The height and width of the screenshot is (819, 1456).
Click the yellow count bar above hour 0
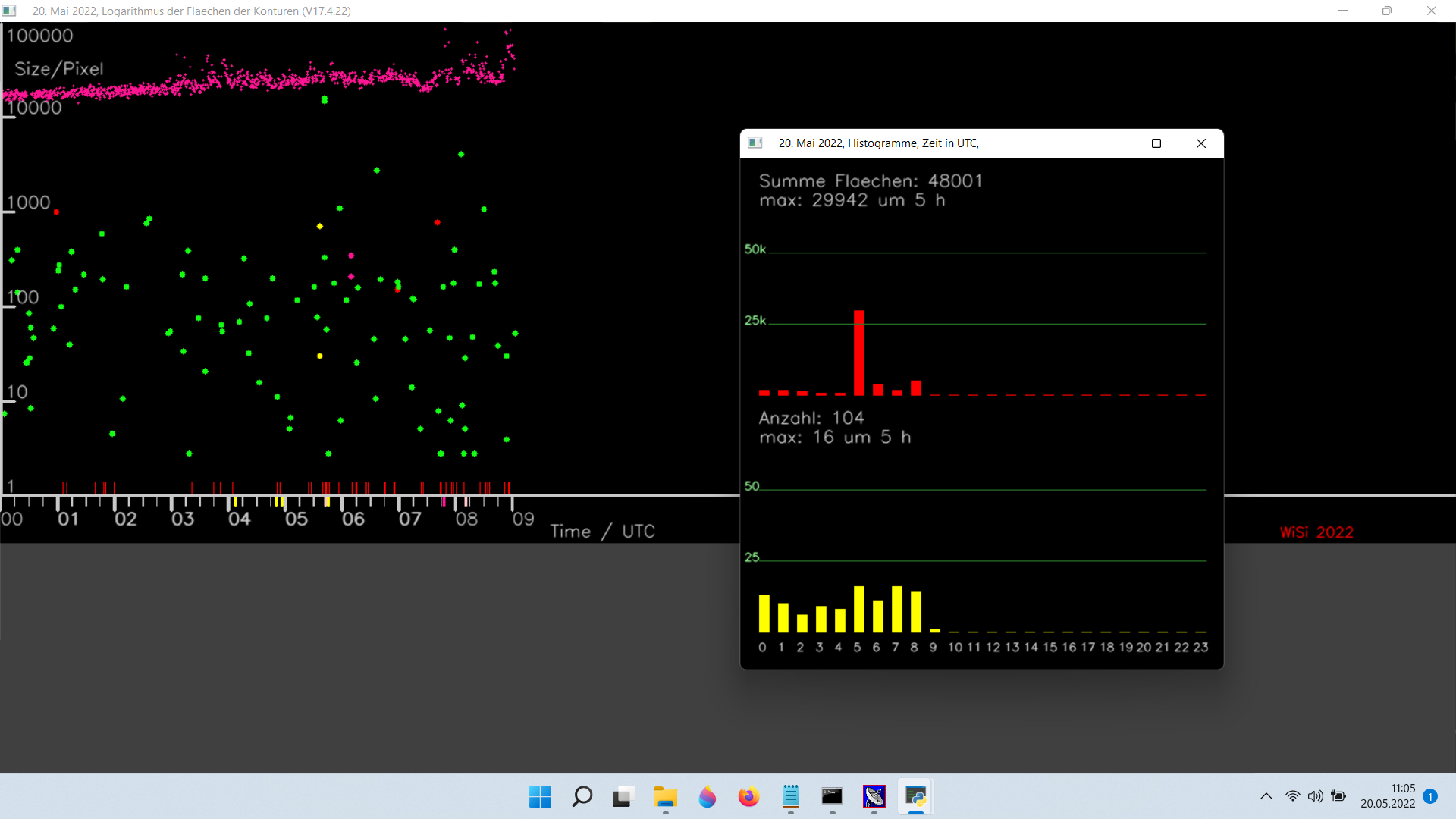pyautogui.click(x=764, y=613)
